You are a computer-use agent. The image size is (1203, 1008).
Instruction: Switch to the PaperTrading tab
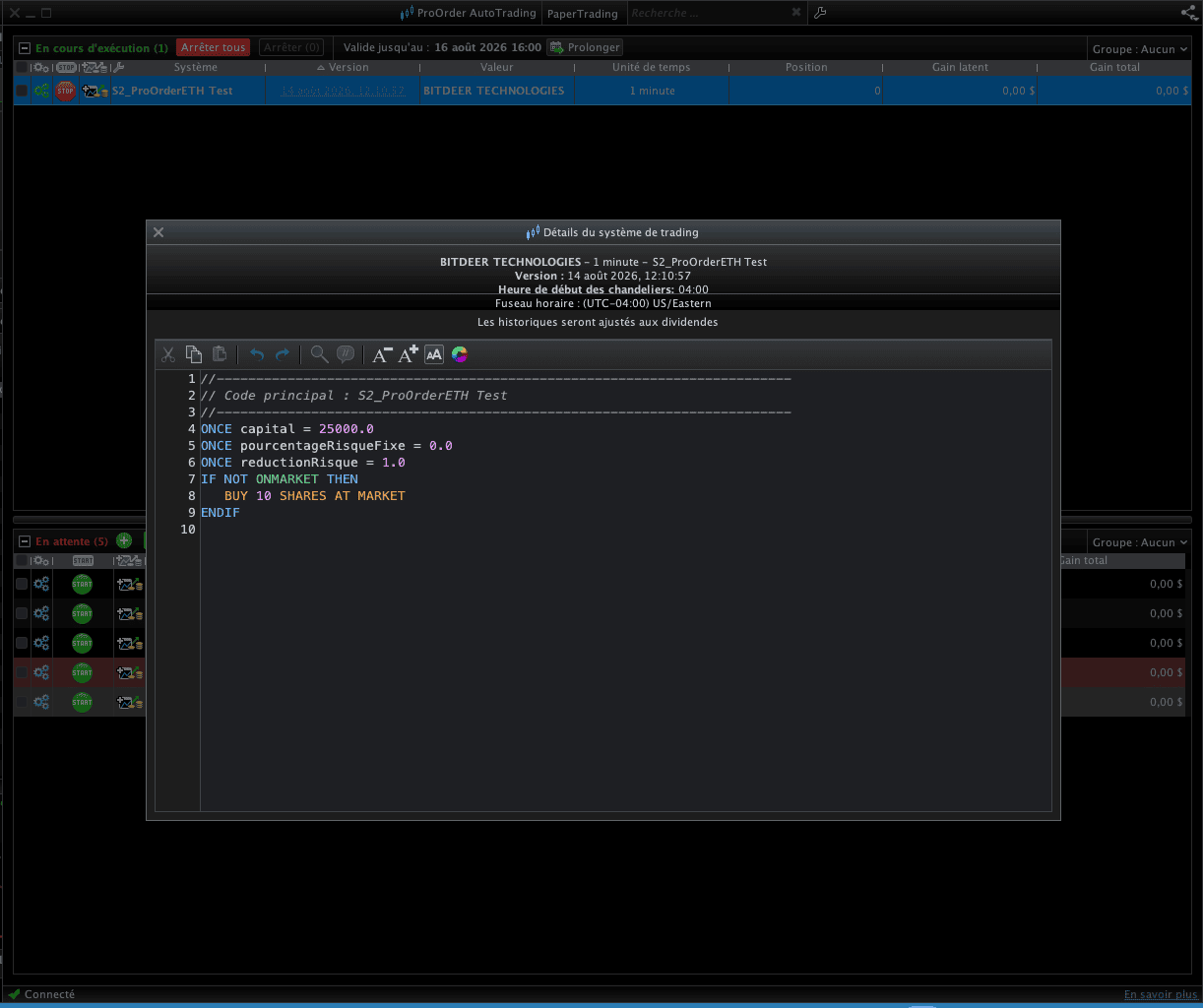[582, 14]
